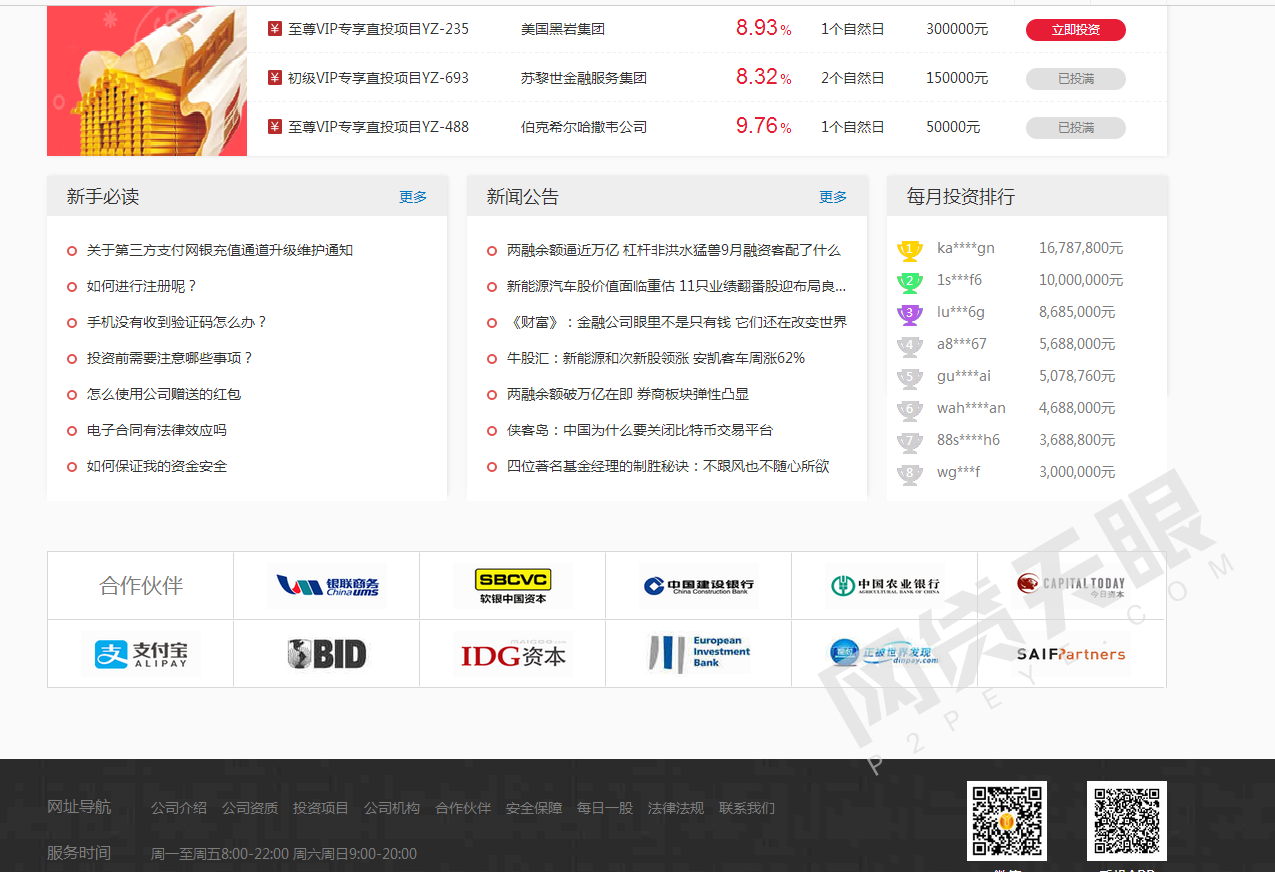Click the ¥ icon beside YZ-488
The height and width of the screenshot is (872, 1275).
(275, 126)
